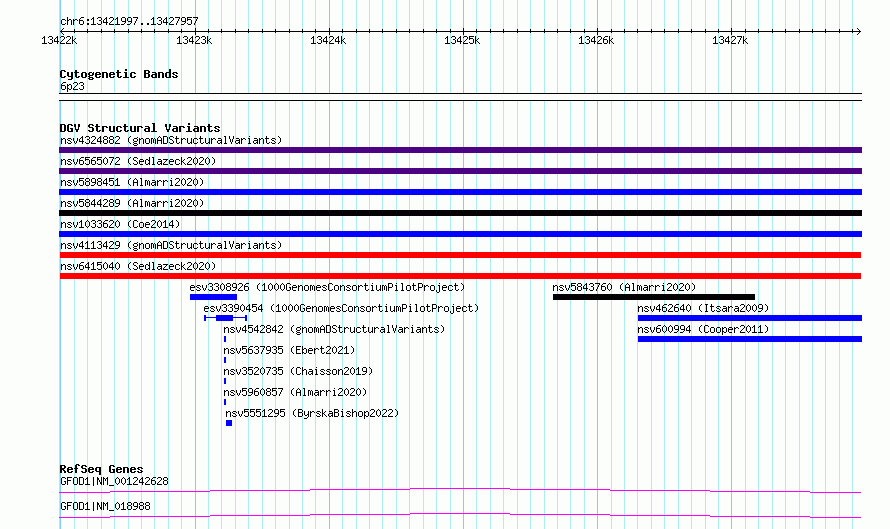This screenshot has width=890, height=529.
Task: Open esv3308926 1000GenomesConsortiumPilotProject label
Action: click(x=327, y=287)
